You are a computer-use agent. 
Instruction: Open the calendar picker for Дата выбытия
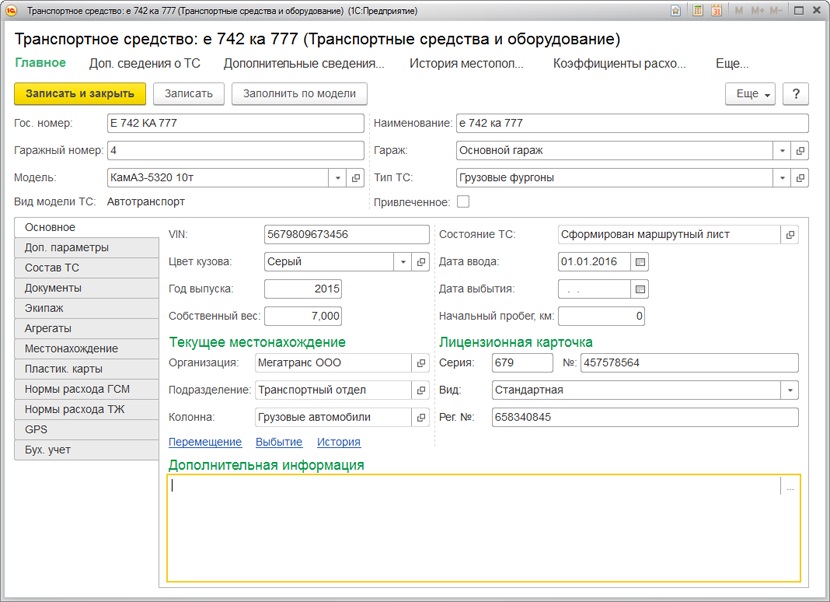(640, 289)
